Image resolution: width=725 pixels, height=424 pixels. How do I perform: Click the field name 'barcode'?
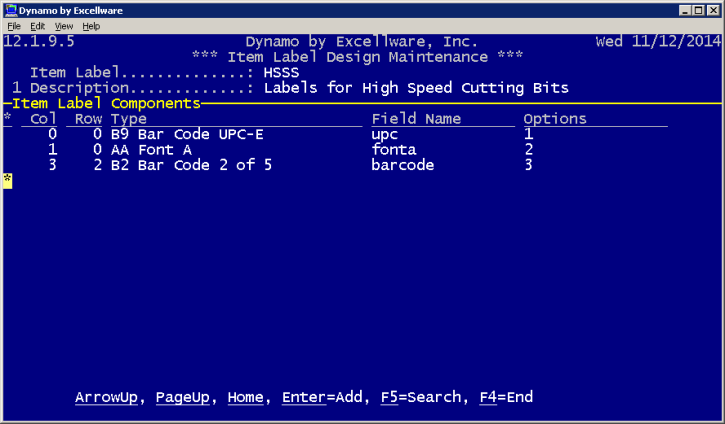[403, 165]
